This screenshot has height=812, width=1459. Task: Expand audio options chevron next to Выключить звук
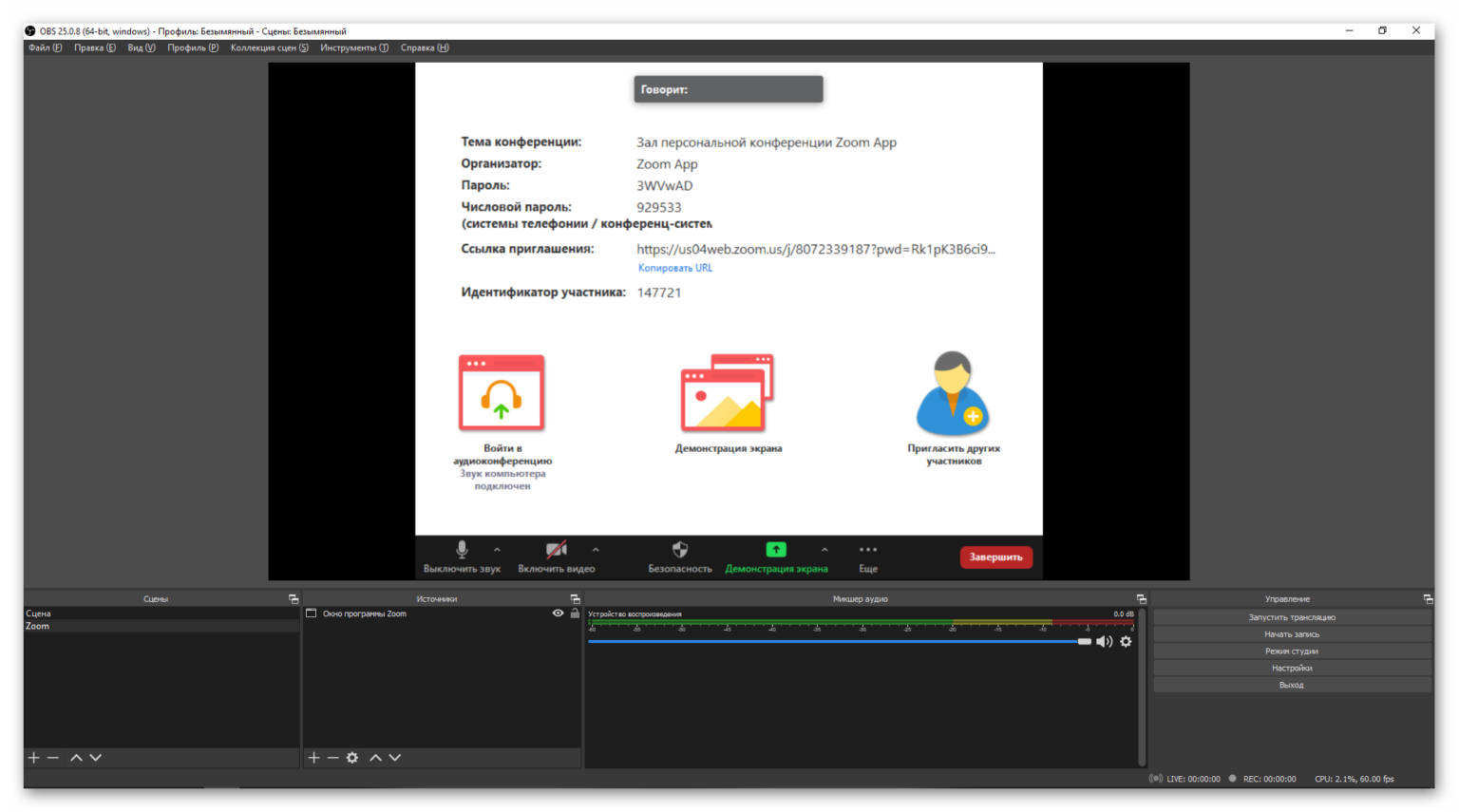point(497,550)
